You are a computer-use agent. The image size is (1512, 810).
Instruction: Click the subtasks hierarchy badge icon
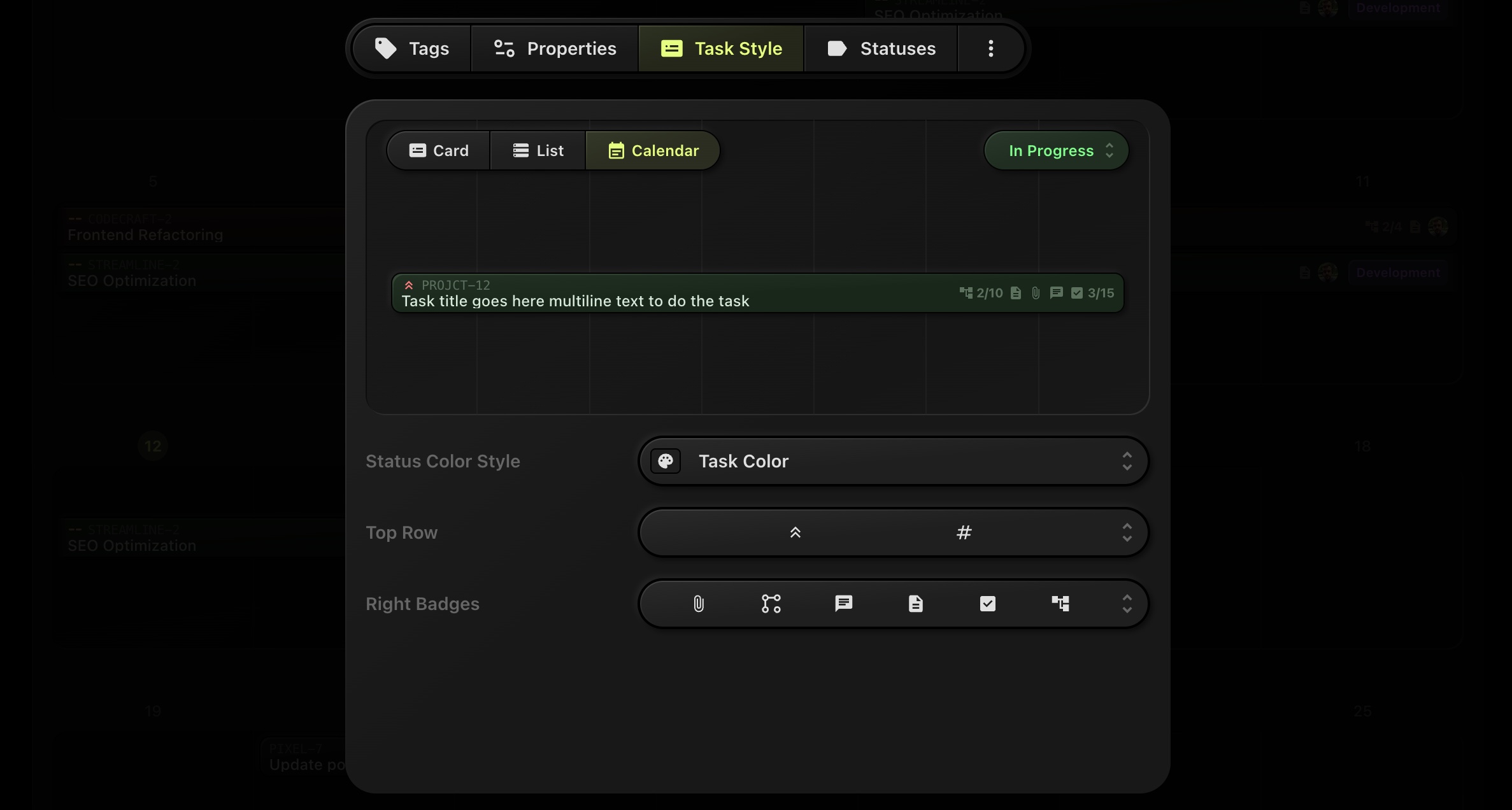pyautogui.click(x=1060, y=604)
